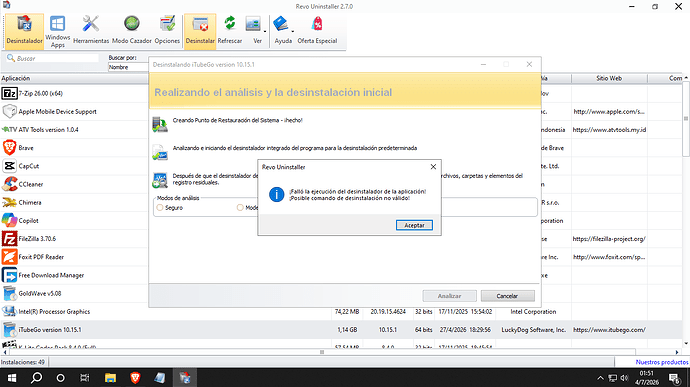Open Windows taskbar search
The width and height of the screenshot is (690, 387).
tap(37, 378)
